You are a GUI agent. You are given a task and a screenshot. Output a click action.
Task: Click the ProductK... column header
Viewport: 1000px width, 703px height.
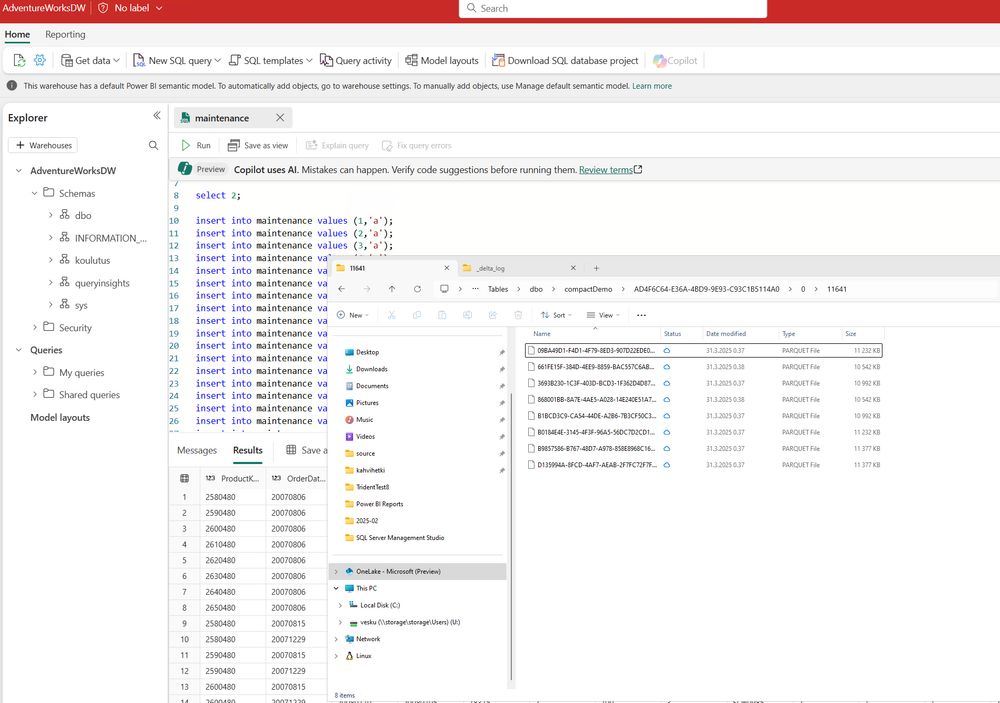[233, 478]
